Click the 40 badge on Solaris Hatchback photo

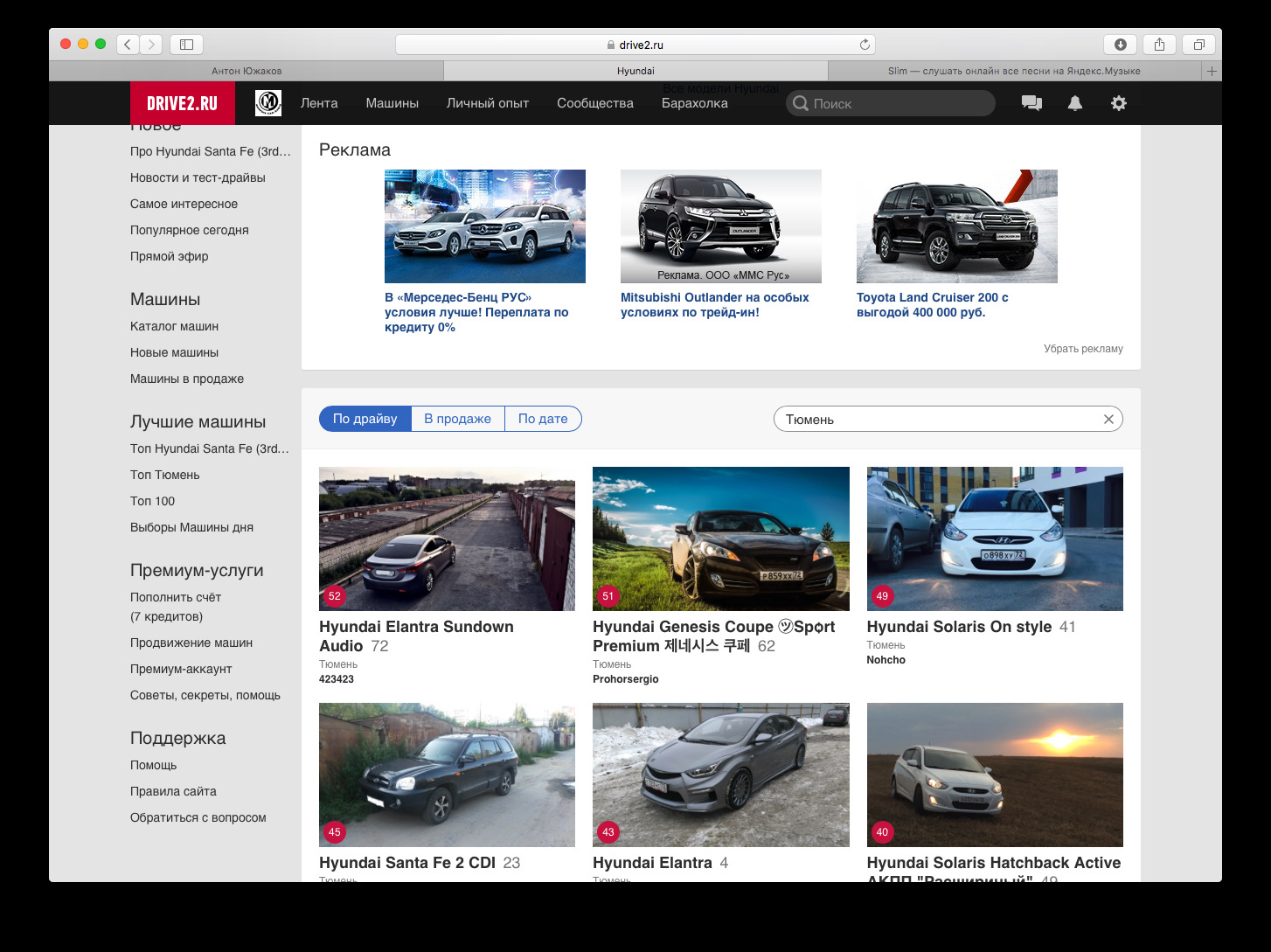[882, 832]
